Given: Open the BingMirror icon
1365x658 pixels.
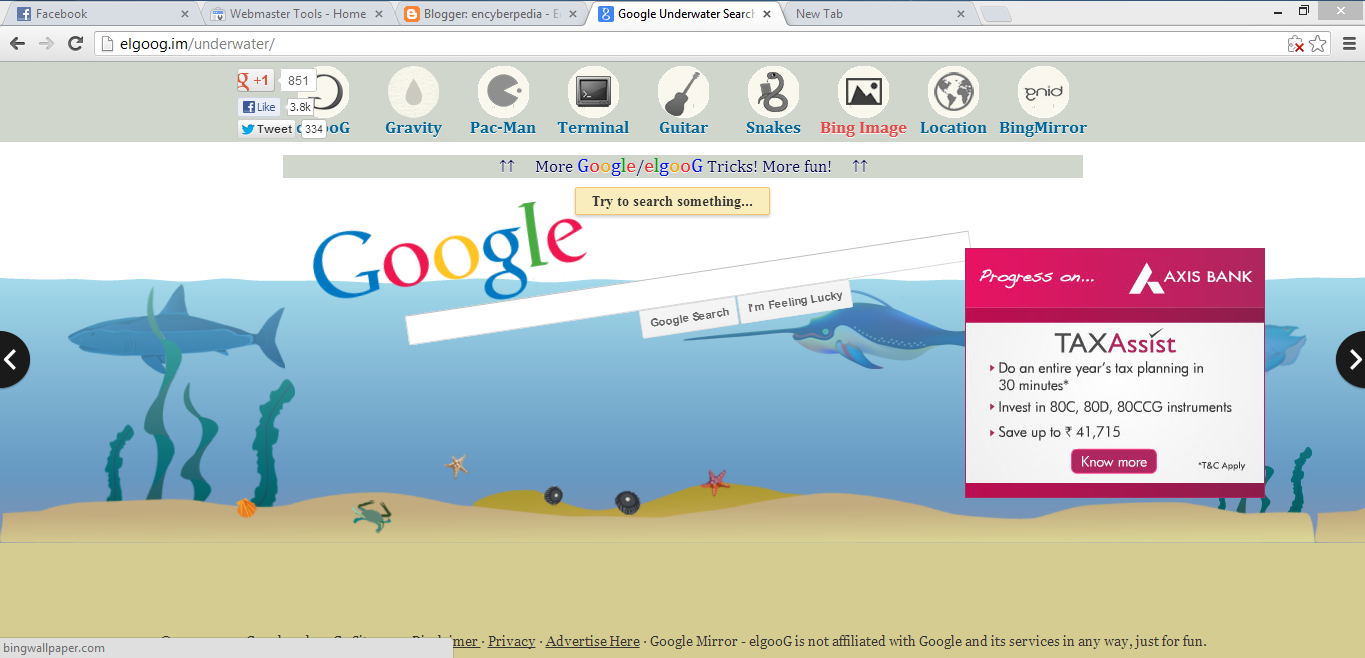Looking at the screenshot, I should [1043, 92].
